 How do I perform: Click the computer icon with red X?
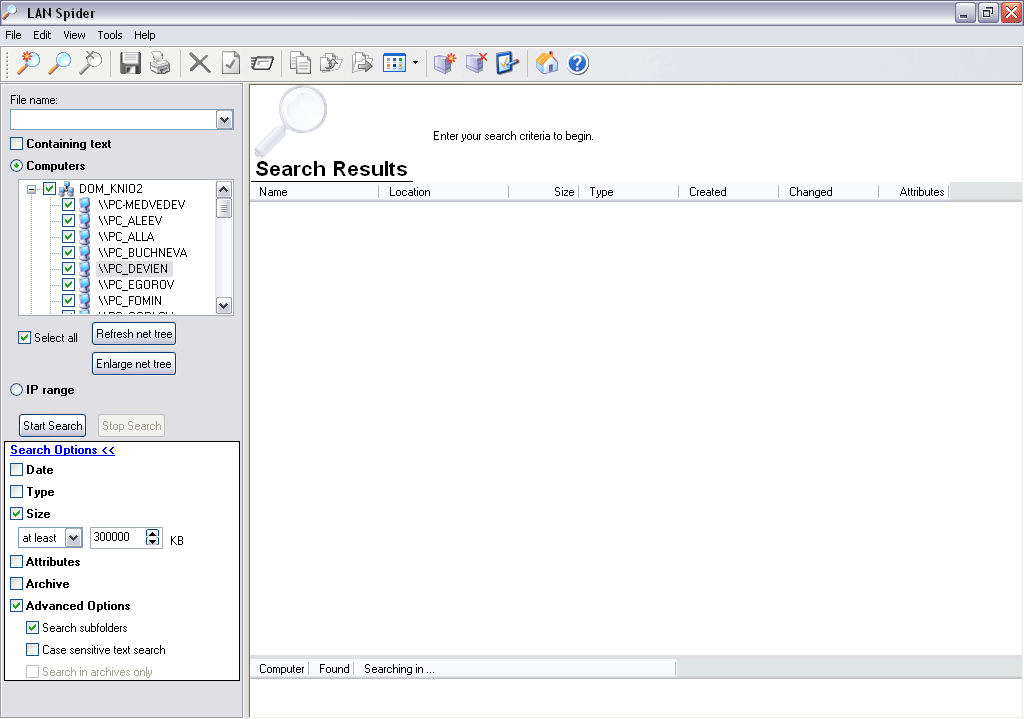476,63
